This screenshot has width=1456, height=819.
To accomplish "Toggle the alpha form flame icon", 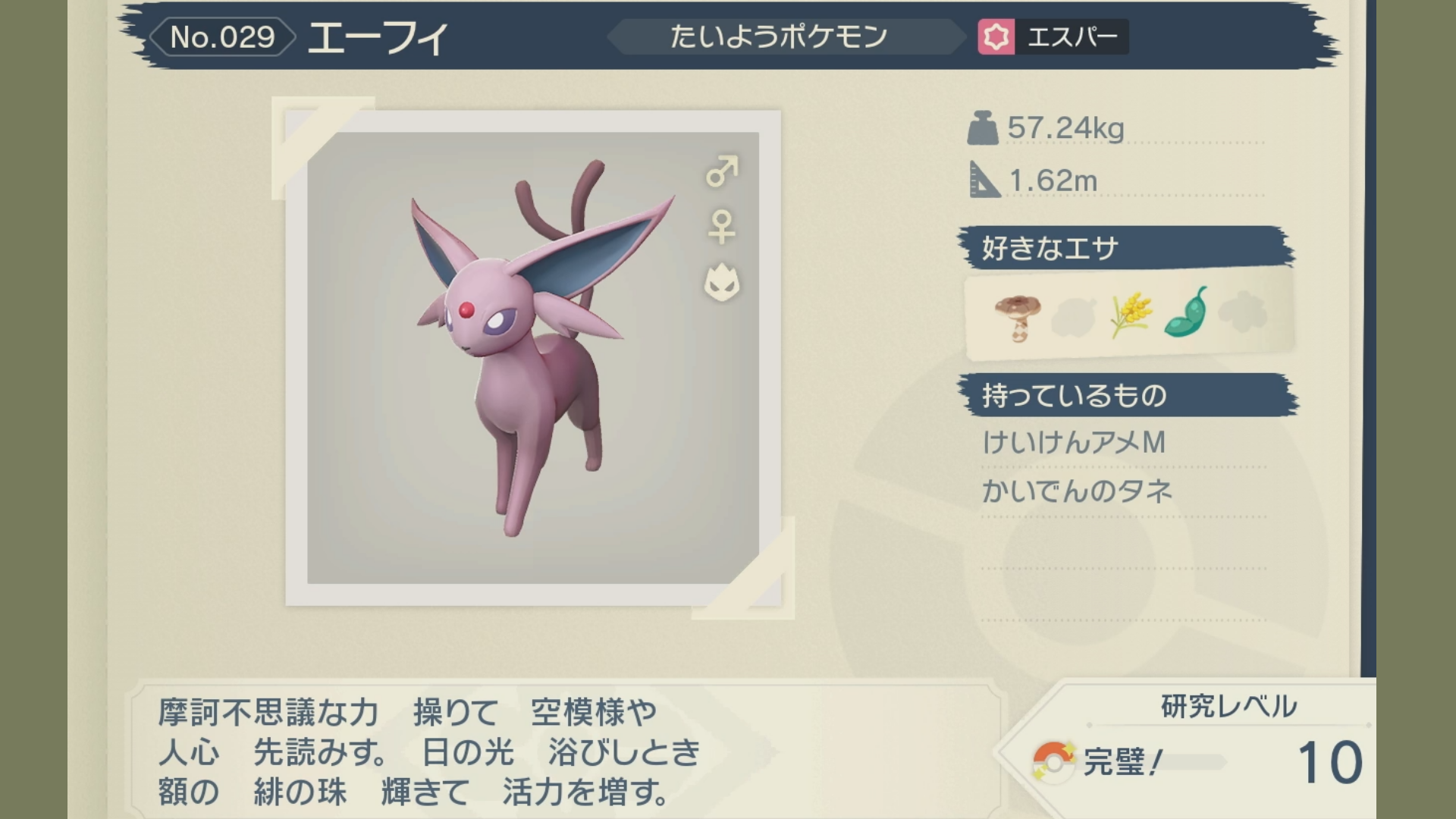I will (721, 282).
